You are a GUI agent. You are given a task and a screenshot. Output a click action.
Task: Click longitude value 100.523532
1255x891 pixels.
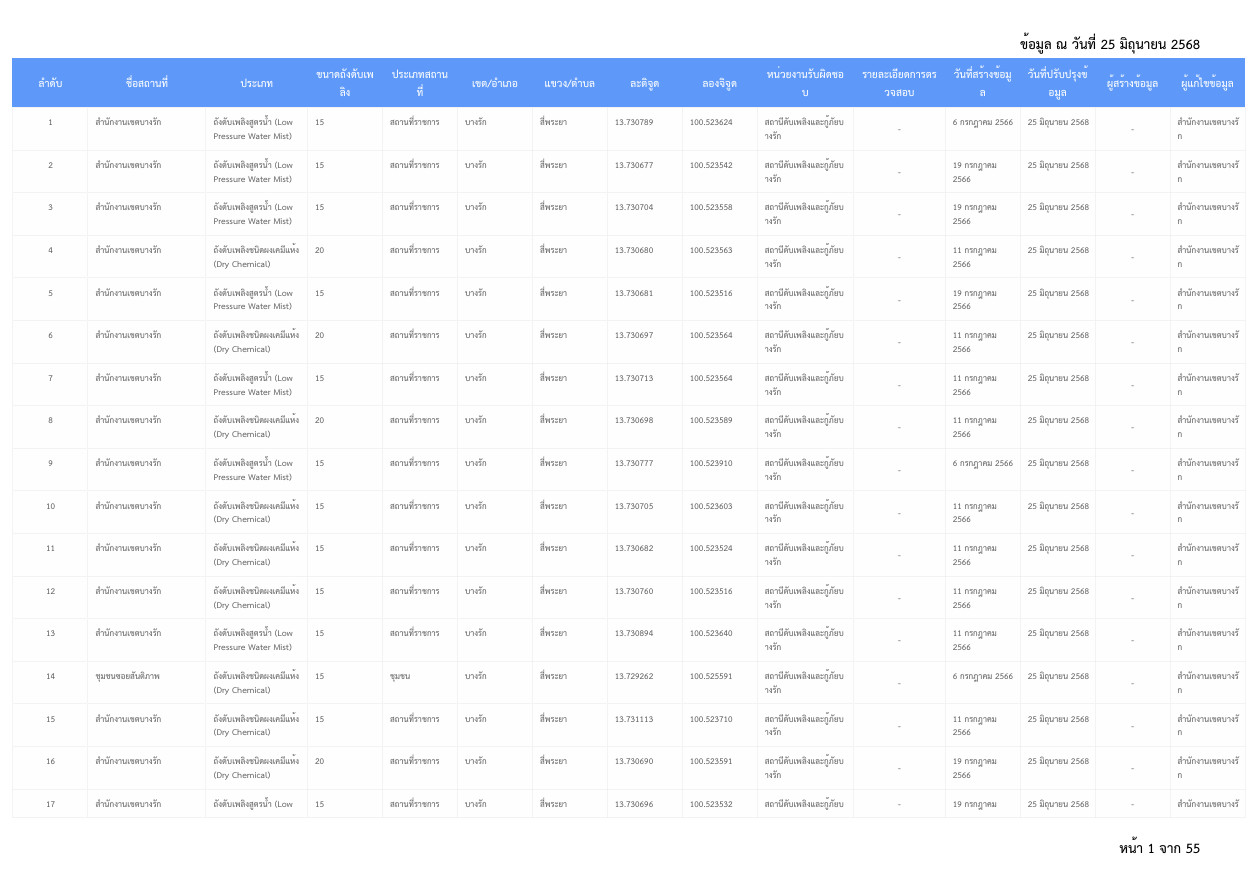[711, 804]
